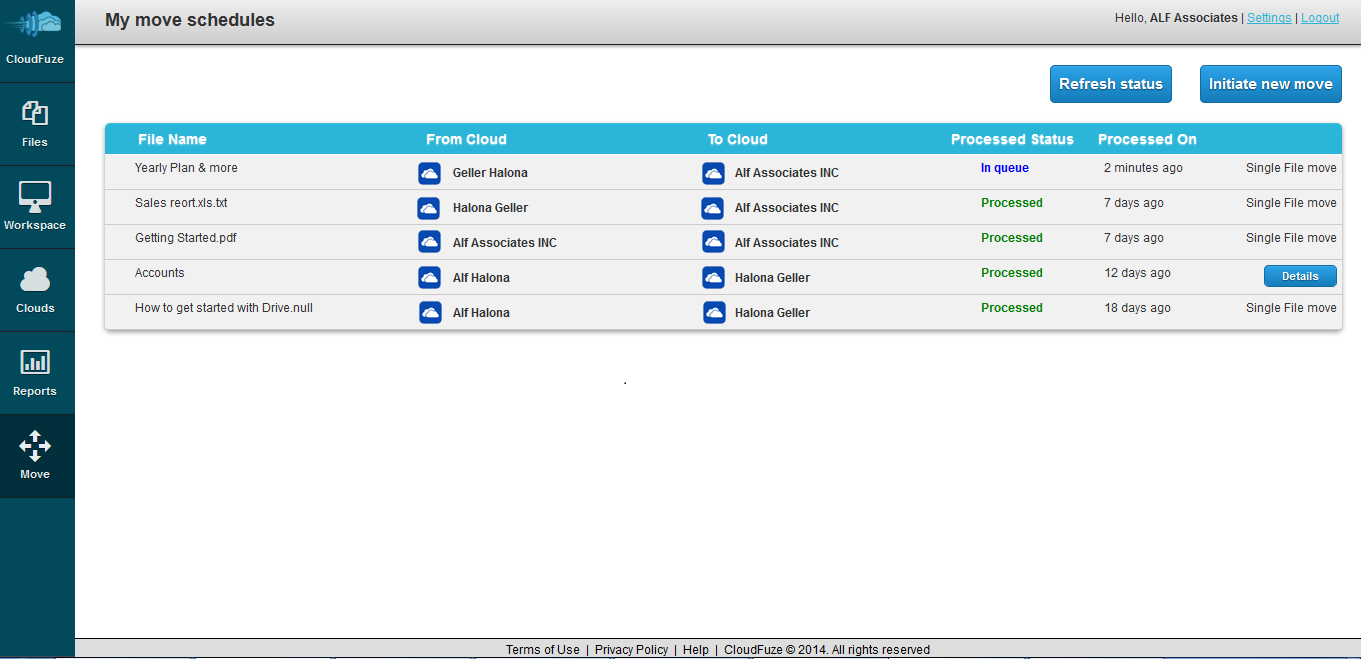Click 'Processed' status for Drive.null row
1366x659 pixels.
(1012, 308)
